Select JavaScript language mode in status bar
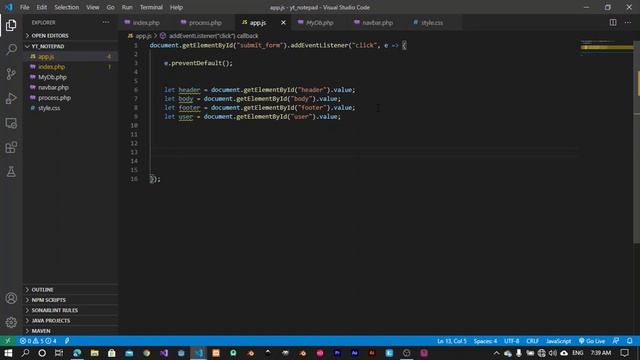 click(x=558, y=341)
